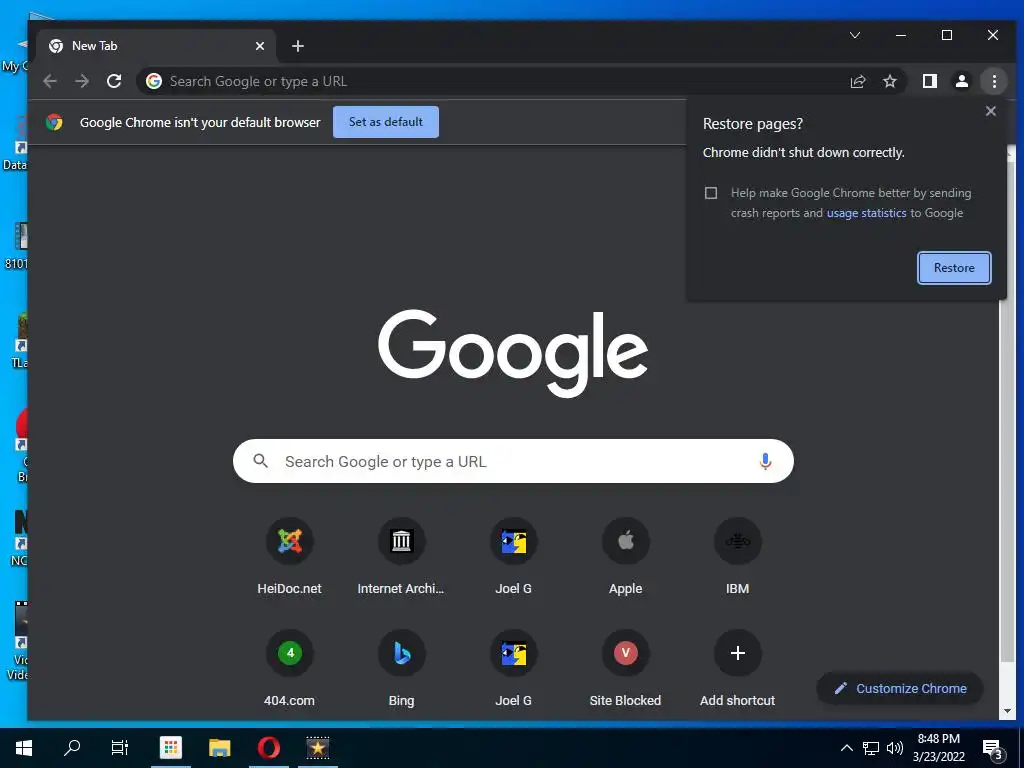Click the Share this page icon
The height and width of the screenshot is (768, 1024).
(x=857, y=81)
